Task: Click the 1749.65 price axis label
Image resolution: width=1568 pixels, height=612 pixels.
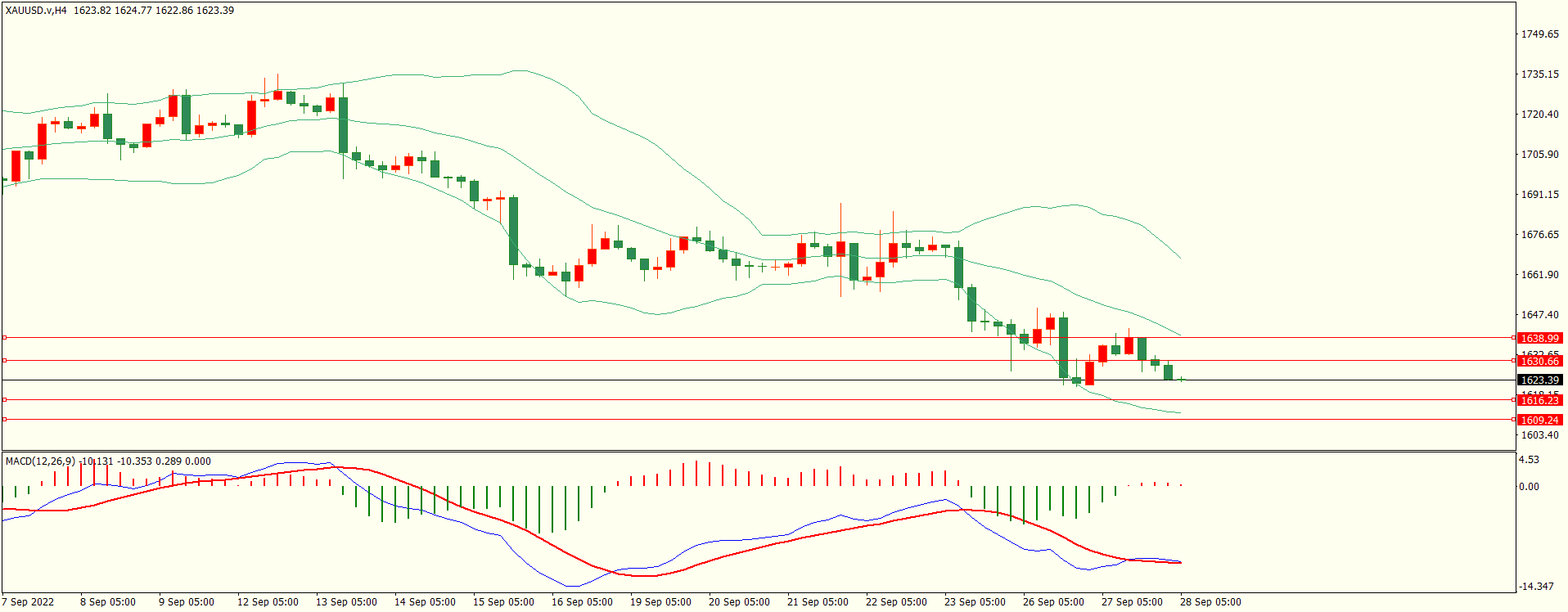Action: coord(1539,34)
